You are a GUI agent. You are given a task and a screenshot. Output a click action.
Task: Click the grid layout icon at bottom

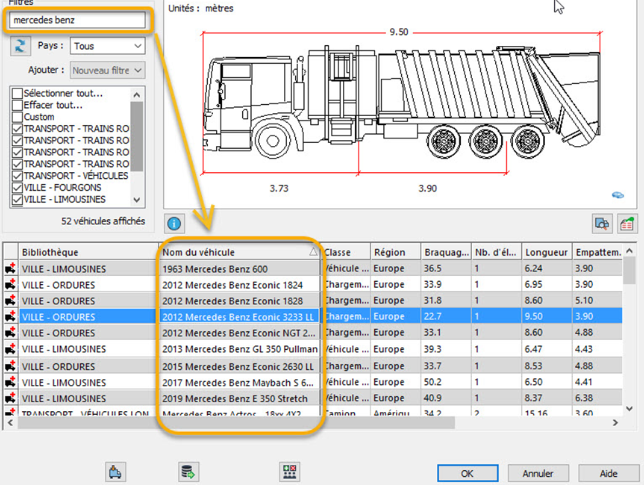click(290, 472)
